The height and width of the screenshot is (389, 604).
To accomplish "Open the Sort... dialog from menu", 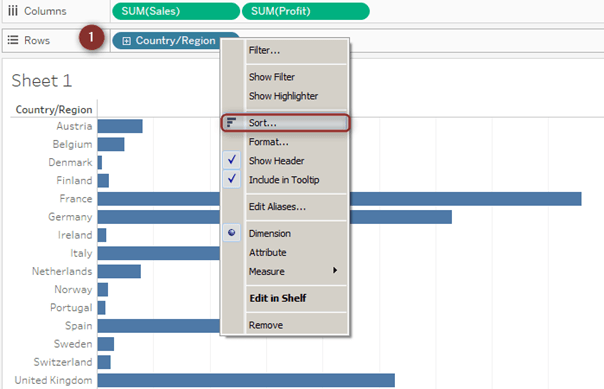I will (x=285, y=123).
